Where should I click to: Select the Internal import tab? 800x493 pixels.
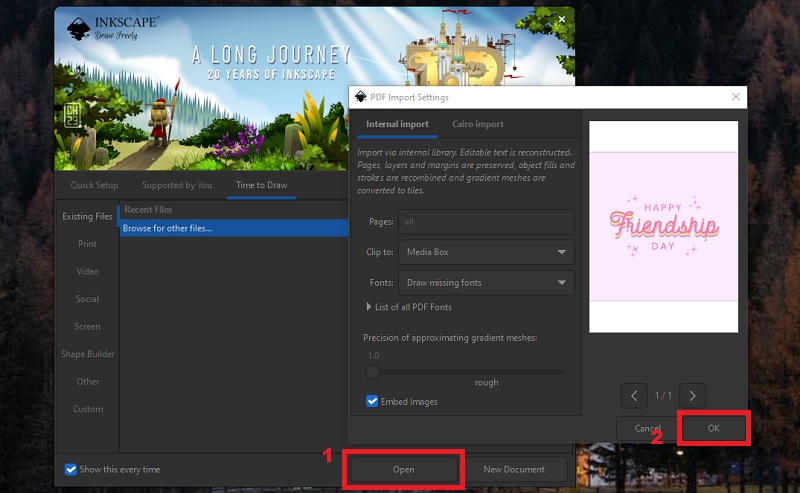click(397, 124)
